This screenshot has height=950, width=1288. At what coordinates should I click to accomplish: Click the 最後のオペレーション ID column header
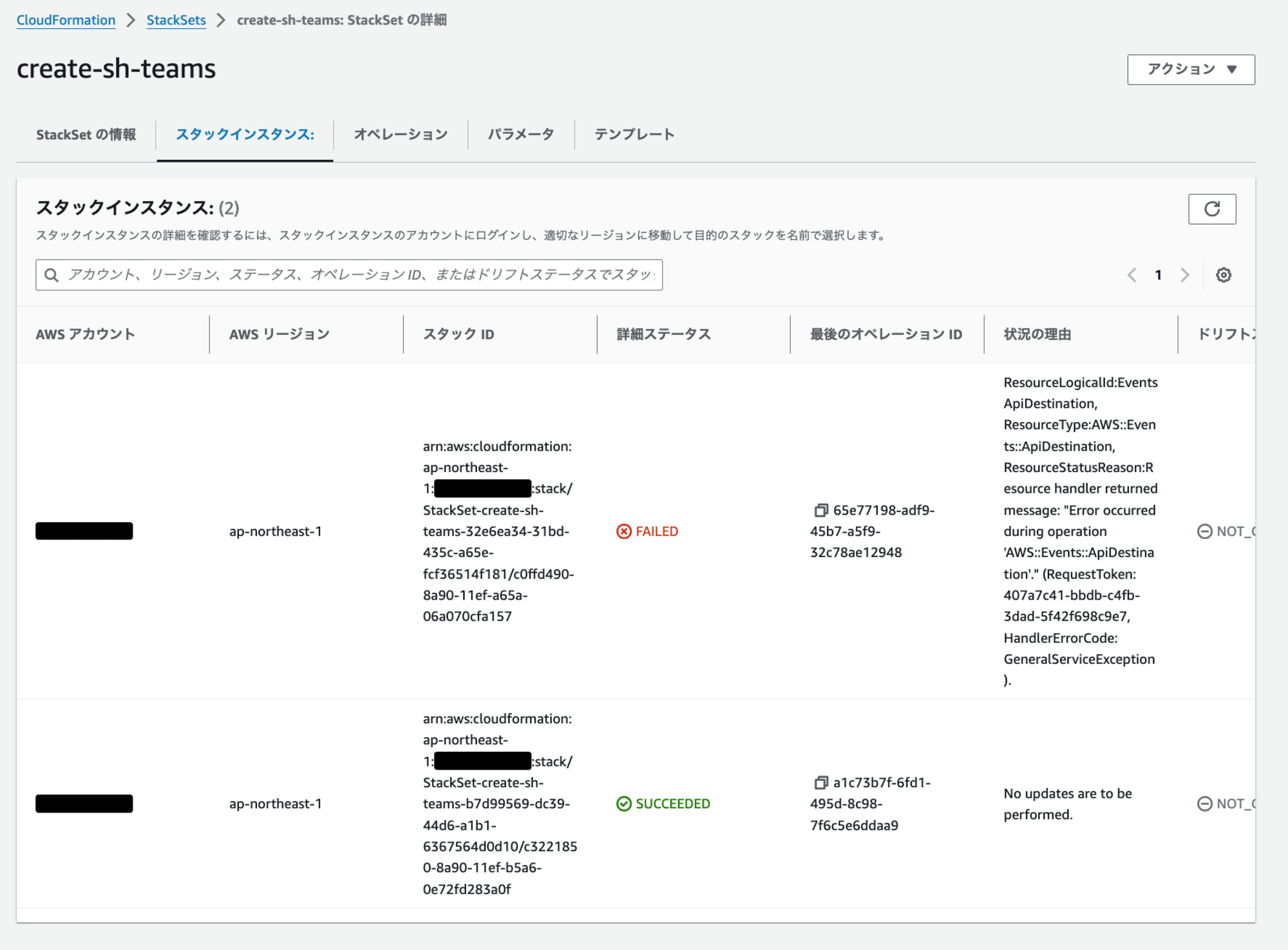[886, 334]
